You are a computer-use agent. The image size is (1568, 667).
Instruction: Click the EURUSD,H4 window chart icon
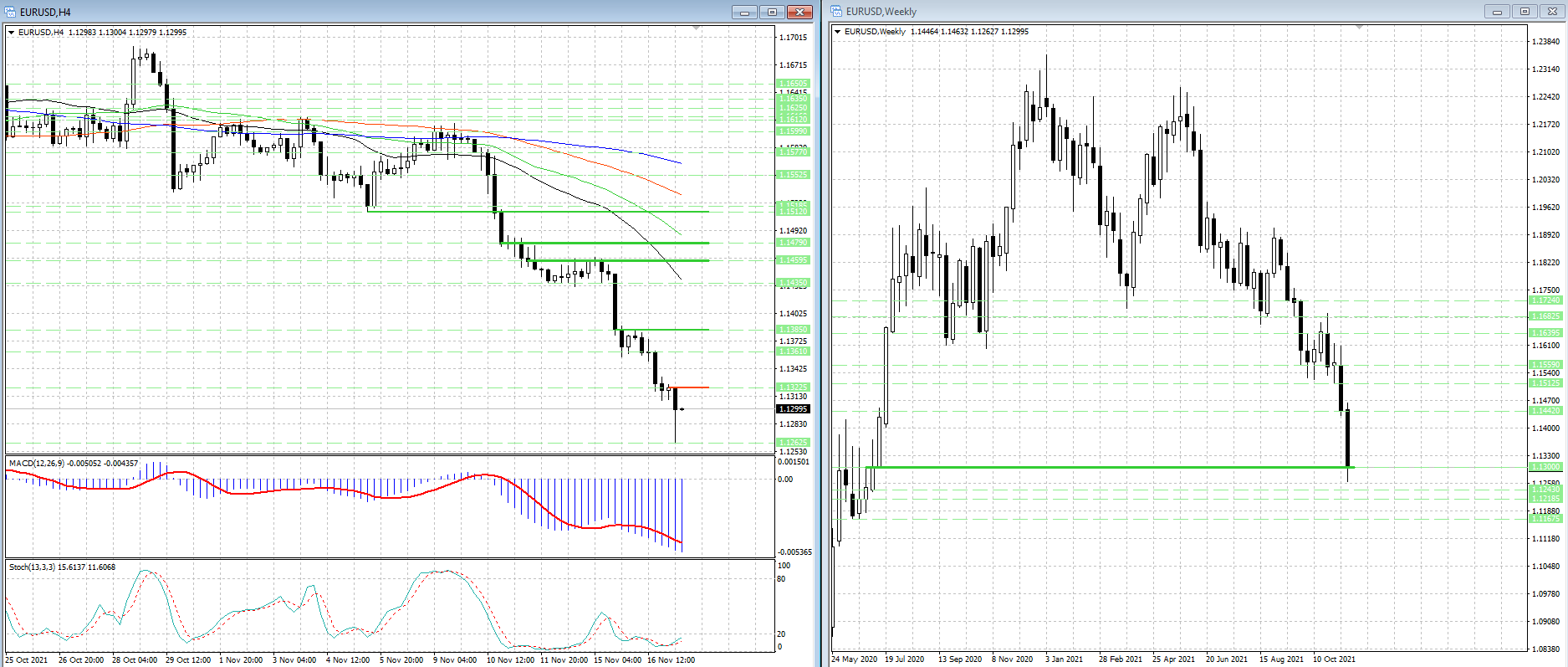click(10, 12)
